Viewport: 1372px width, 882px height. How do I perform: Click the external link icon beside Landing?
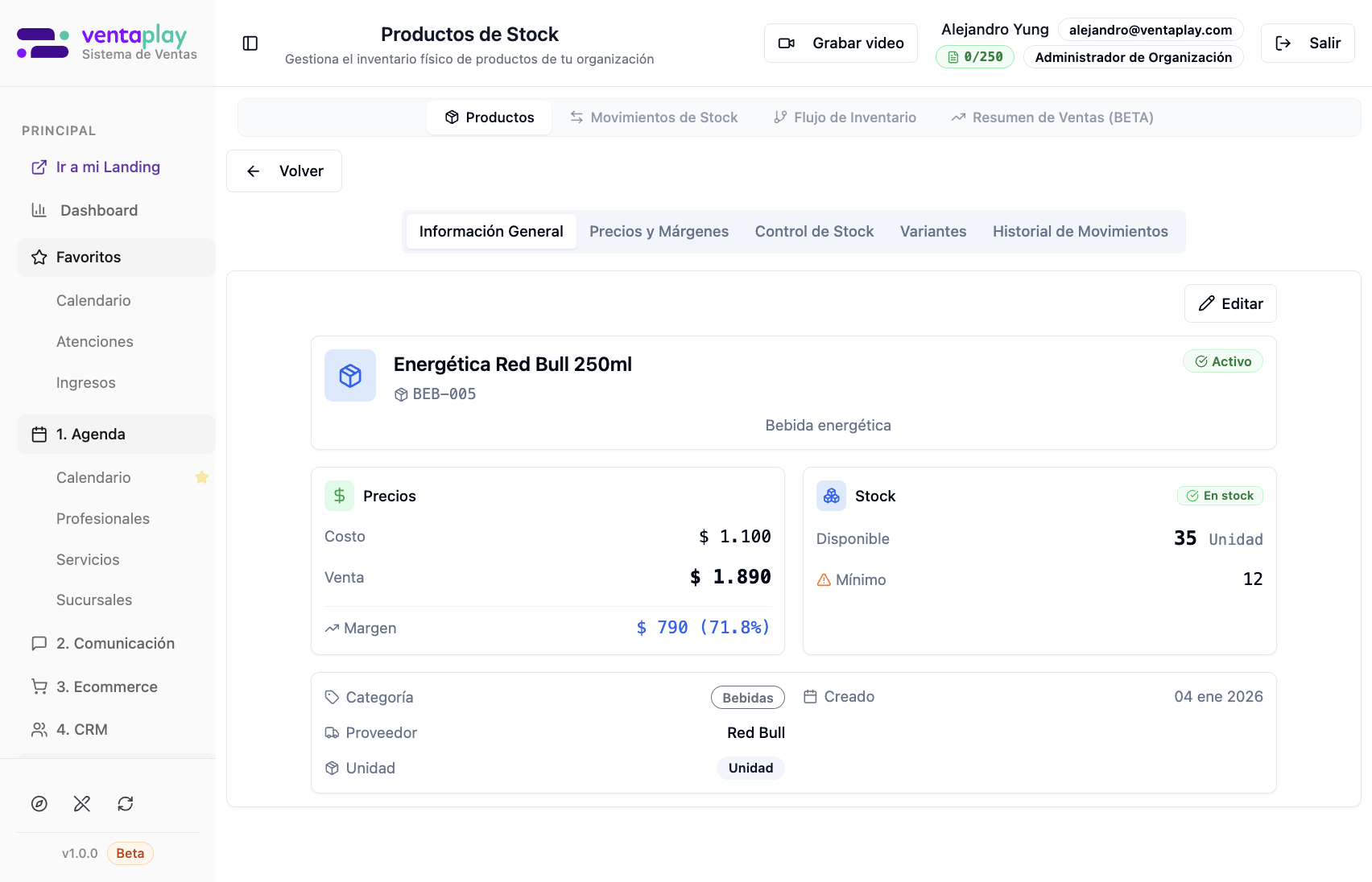(39, 167)
